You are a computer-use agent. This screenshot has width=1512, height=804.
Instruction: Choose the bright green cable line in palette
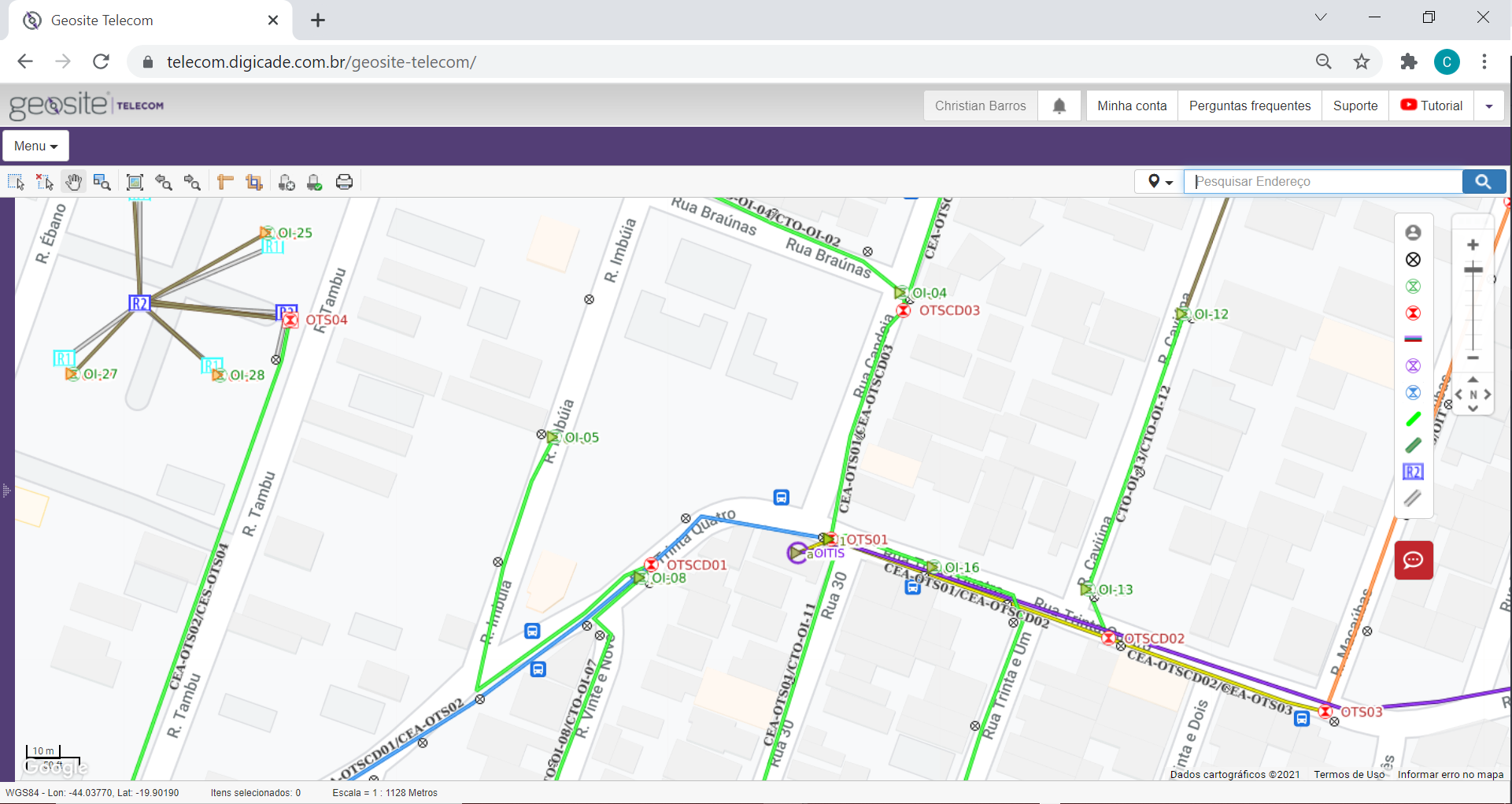(x=1414, y=419)
